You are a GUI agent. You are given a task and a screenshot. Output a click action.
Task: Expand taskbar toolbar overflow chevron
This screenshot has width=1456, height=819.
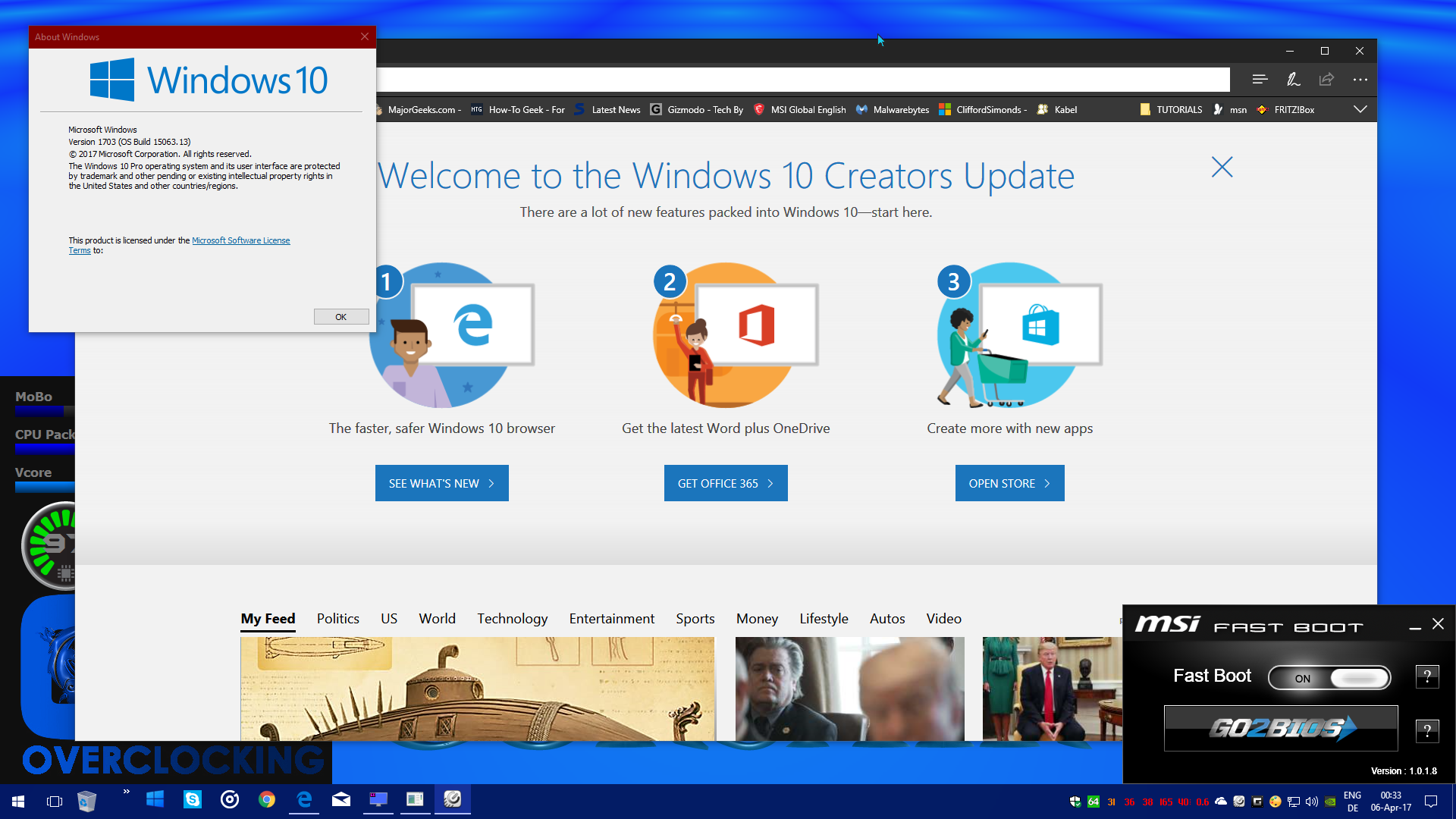click(126, 792)
